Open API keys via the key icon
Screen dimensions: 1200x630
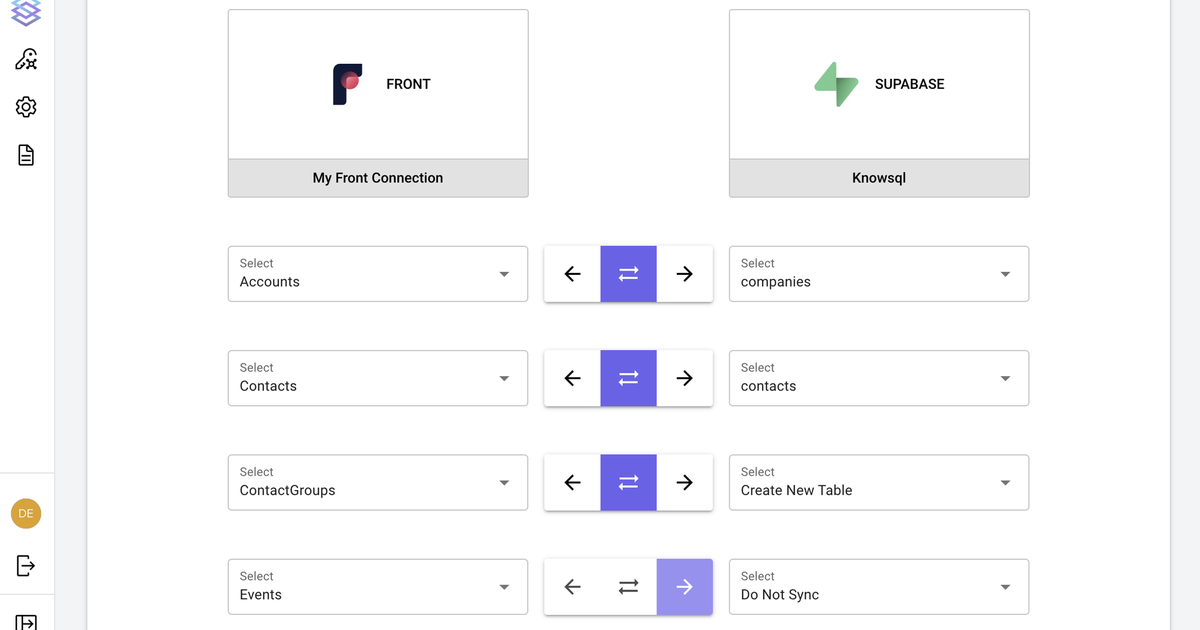coord(25,59)
